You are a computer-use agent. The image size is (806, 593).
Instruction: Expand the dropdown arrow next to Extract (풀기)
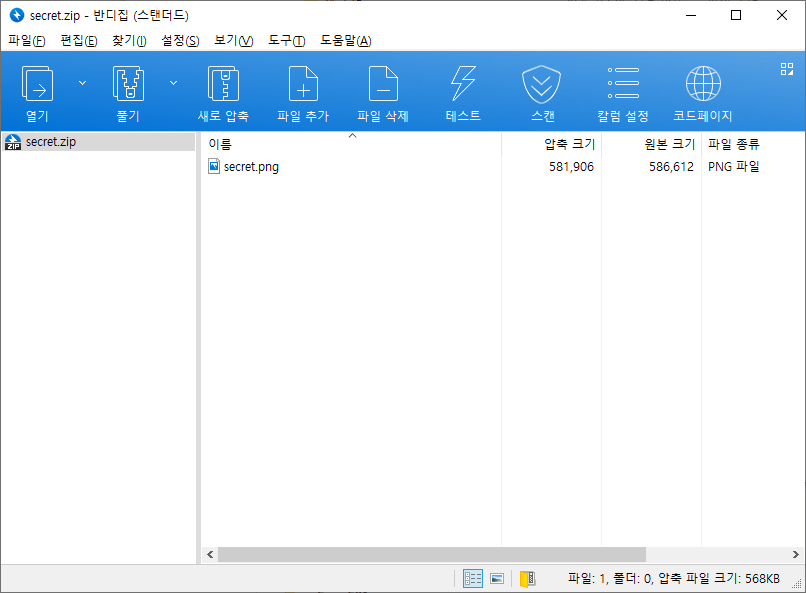[173, 83]
